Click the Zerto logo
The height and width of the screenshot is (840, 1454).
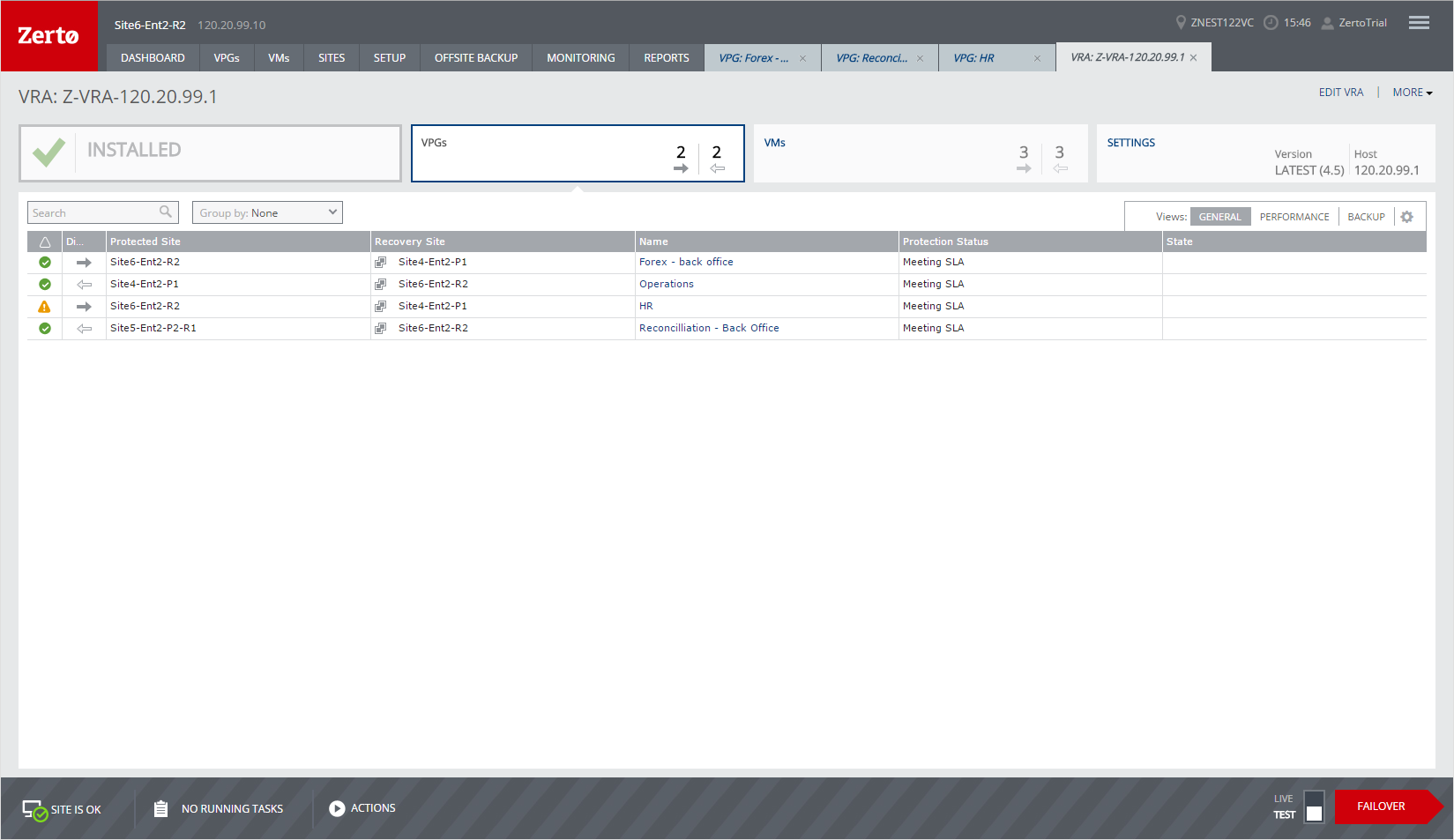click(48, 36)
